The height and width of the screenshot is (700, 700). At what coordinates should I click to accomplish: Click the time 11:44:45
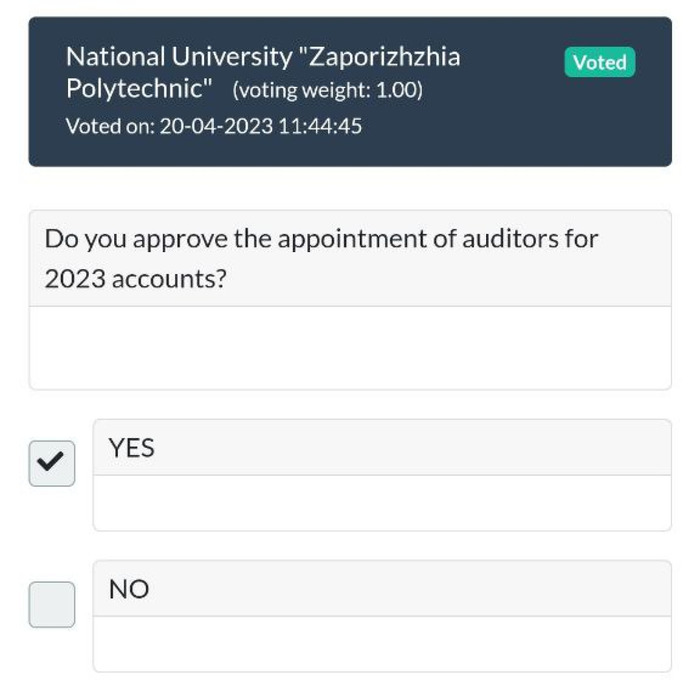(320, 126)
